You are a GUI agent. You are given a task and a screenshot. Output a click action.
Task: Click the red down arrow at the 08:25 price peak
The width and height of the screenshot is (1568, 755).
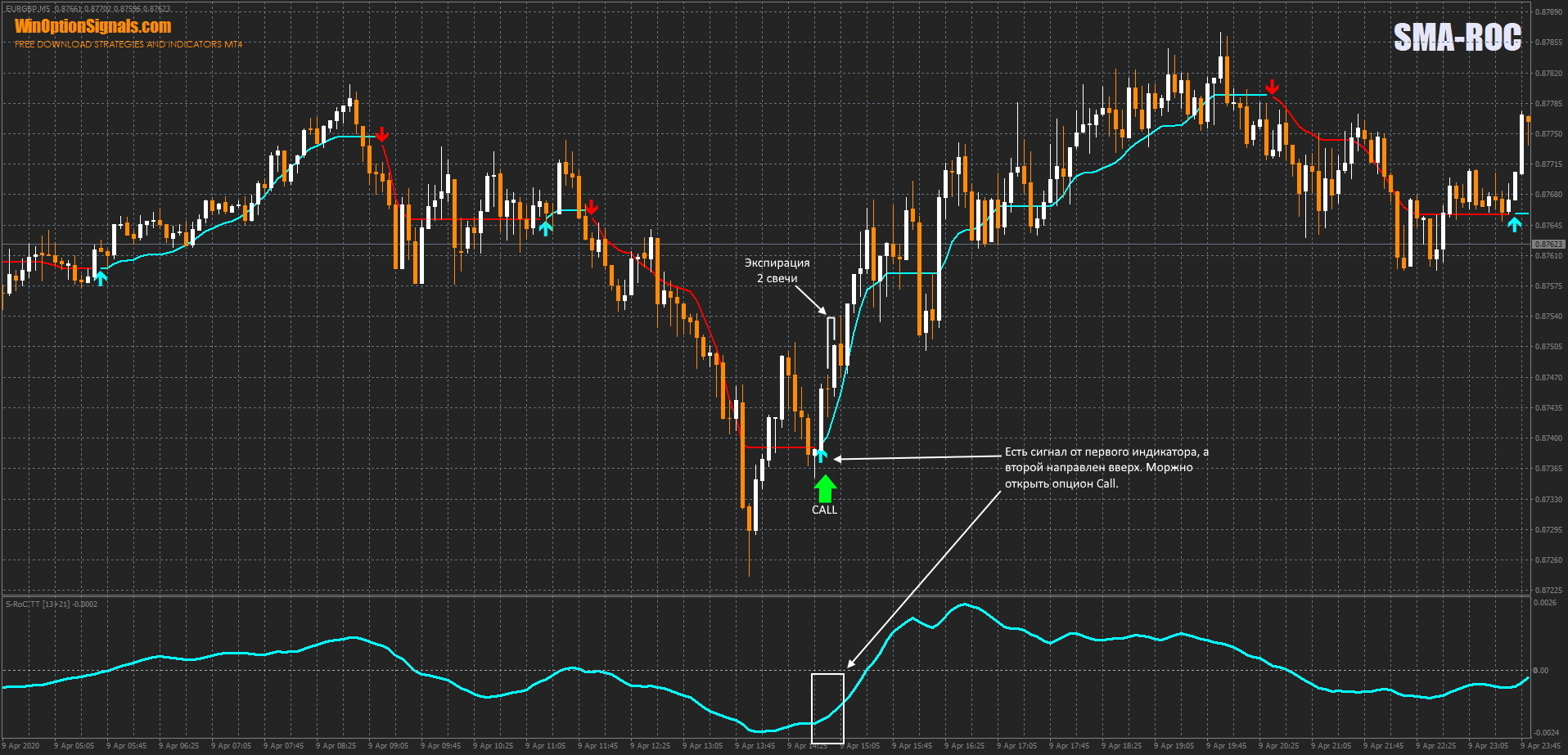click(x=381, y=134)
